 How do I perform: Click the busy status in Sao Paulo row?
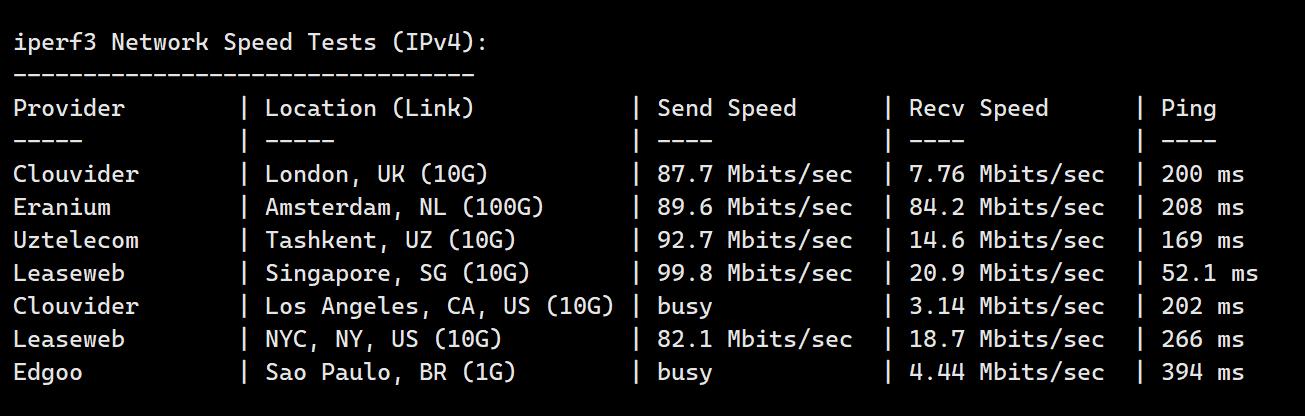click(x=684, y=372)
